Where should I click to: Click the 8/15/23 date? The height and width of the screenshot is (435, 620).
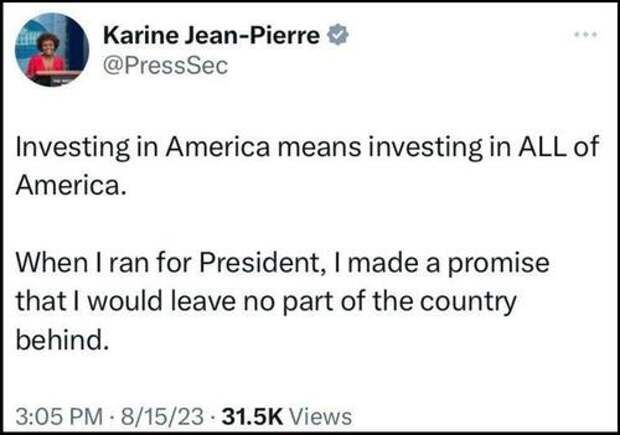[162, 417]
